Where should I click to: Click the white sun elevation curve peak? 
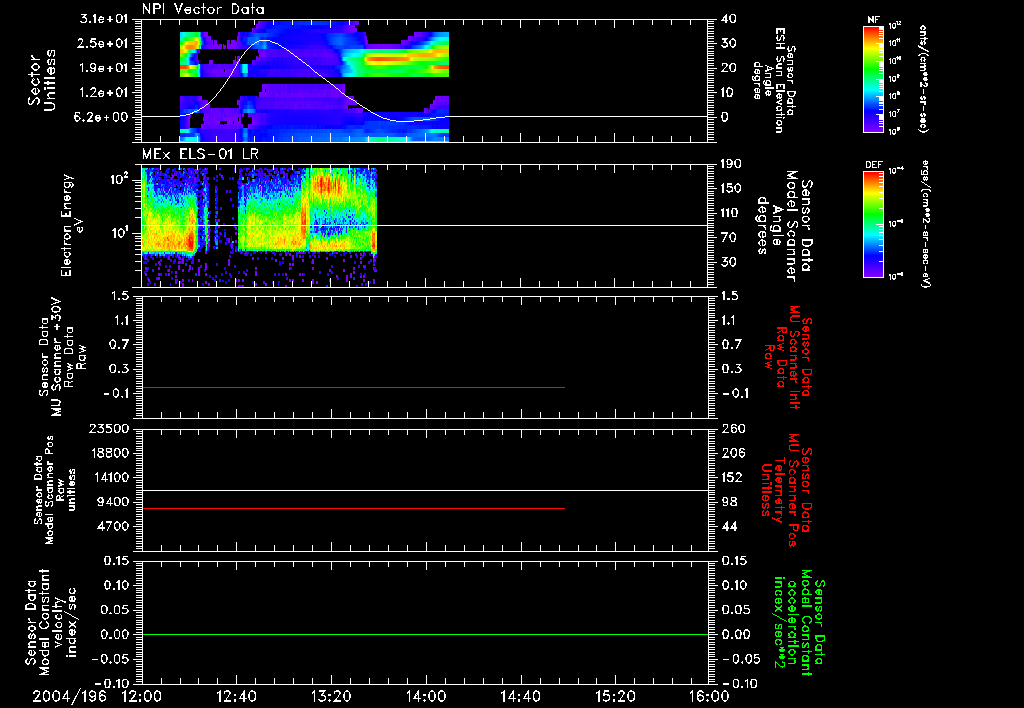pos(264,40)
